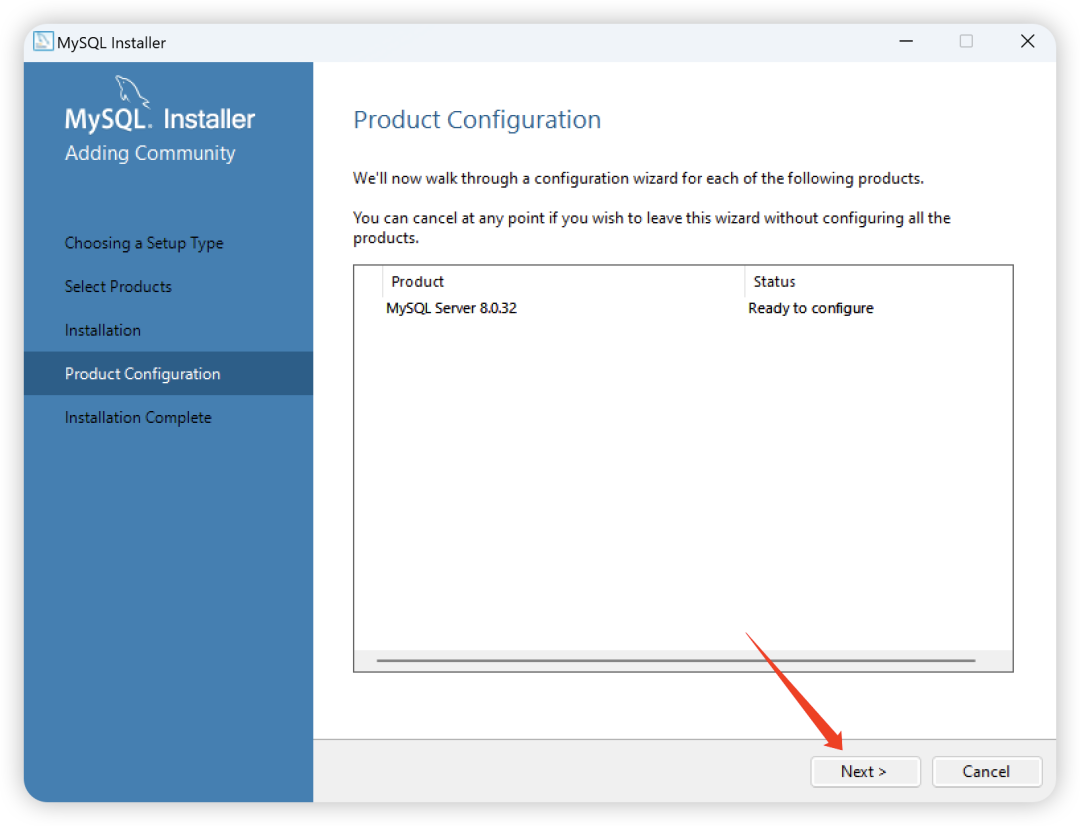Select the MySQL Server 8.0.32 row
Image resolution: width=1080 pixels, height=826 pixels.
[x=683, y=308]
